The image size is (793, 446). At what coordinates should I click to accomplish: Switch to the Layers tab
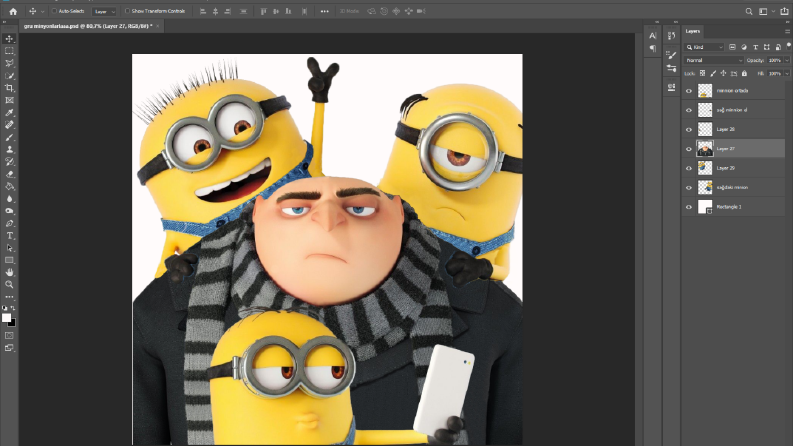point(693,31)
